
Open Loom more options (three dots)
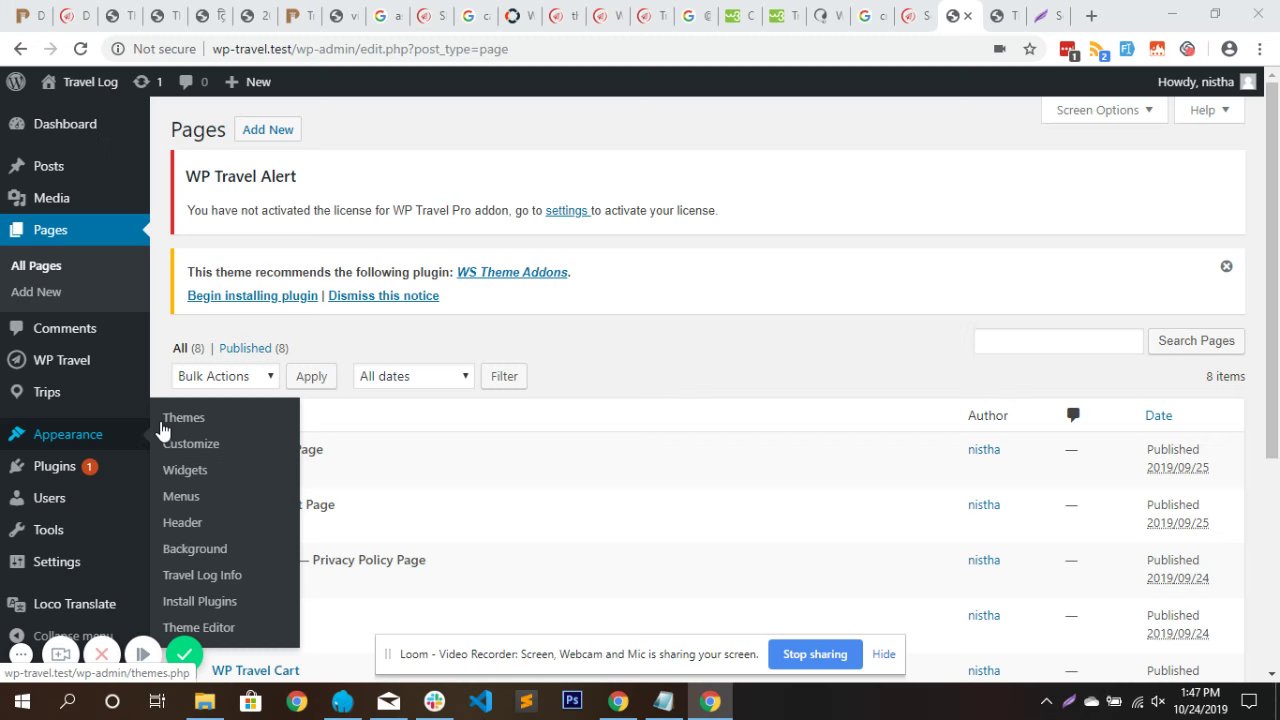(x=21, y=654)
